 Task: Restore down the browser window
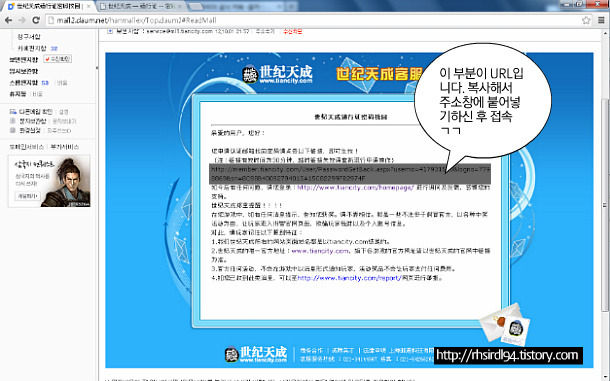(579, 4)
